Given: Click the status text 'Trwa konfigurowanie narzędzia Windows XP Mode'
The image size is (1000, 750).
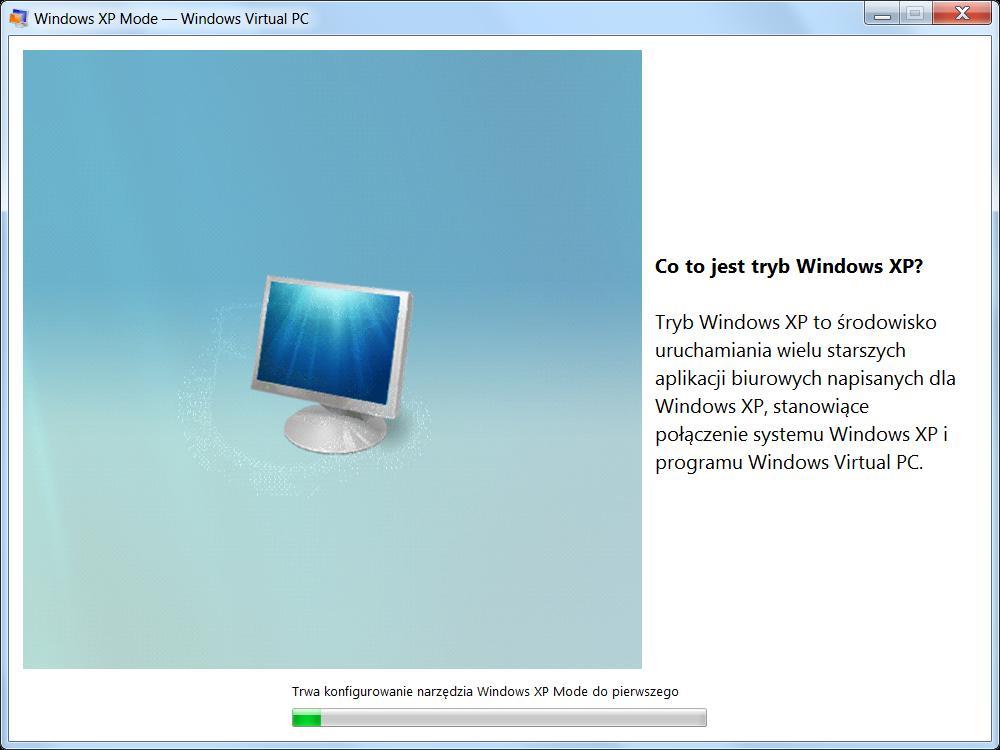Looking at the screenshot, I should pos(439,691).
